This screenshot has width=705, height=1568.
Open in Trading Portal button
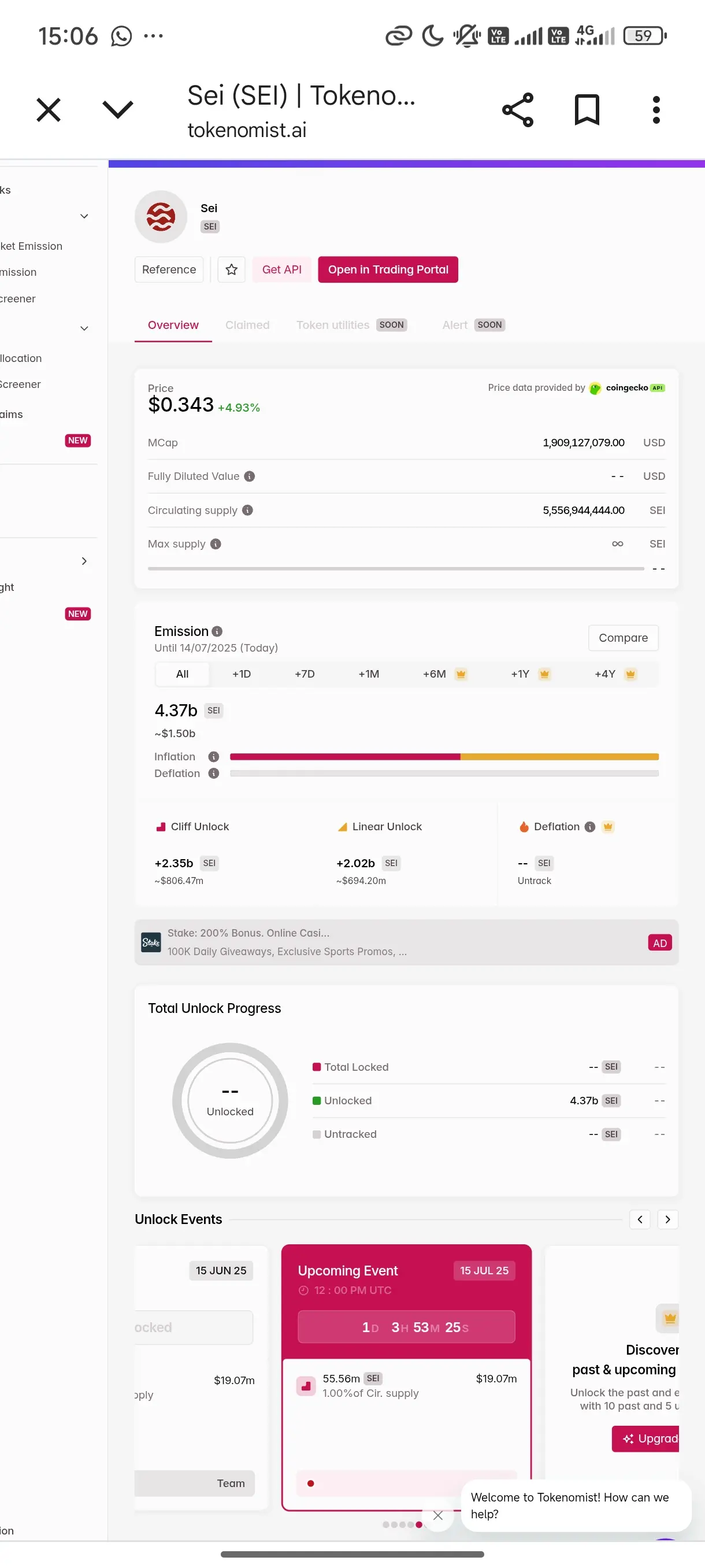[388, 269]
